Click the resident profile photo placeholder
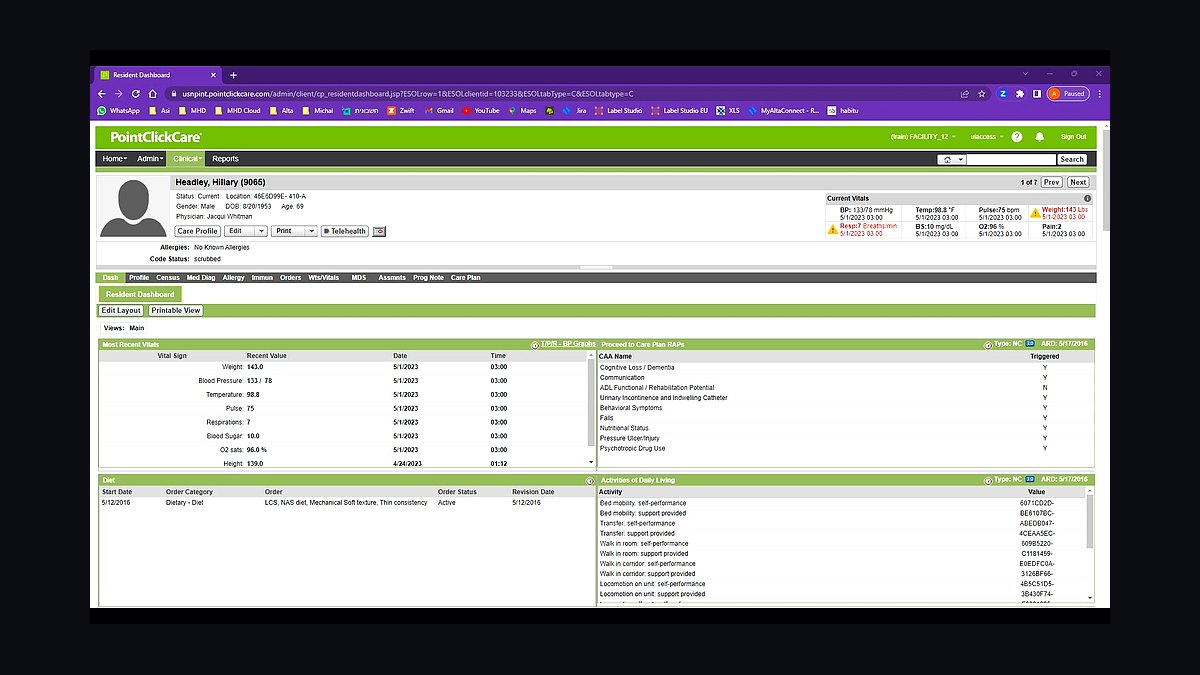Viewport: 1200px width, 675px height. [x=134, y=207]
